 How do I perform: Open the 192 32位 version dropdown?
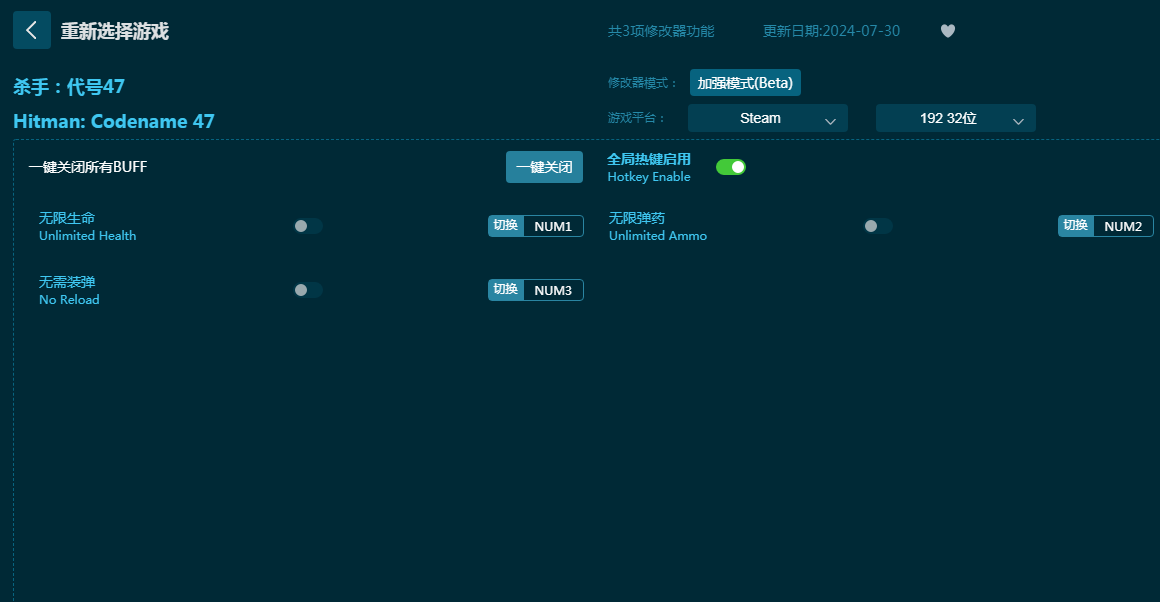click(956, 118)
